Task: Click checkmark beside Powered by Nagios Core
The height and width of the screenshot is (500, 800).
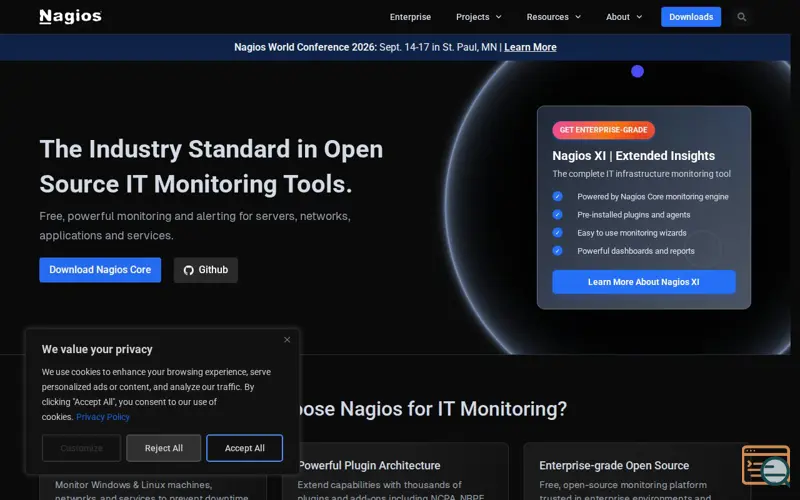Action: point(558,196)
